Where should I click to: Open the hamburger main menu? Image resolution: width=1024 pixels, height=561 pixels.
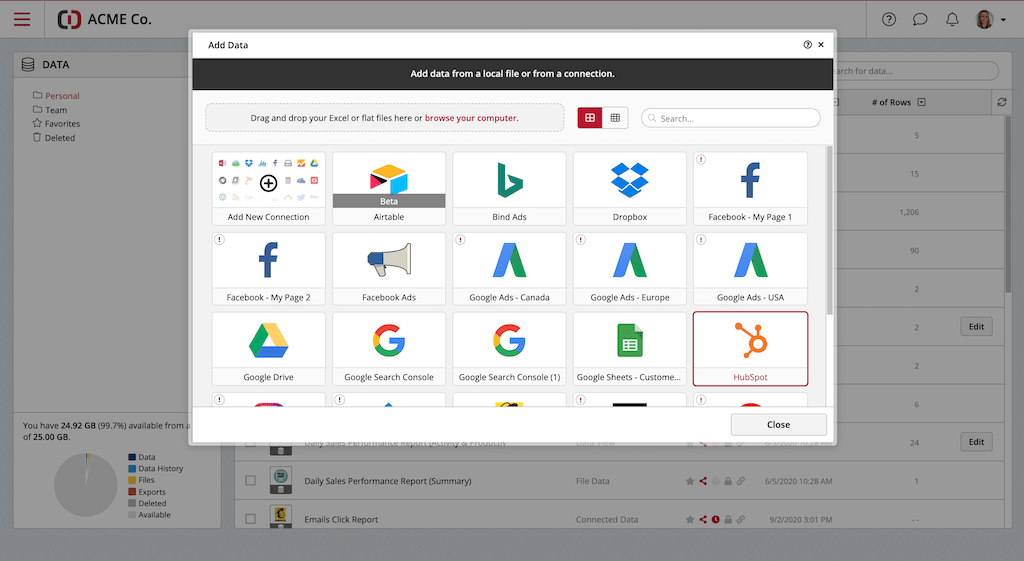tap(22, 19)
